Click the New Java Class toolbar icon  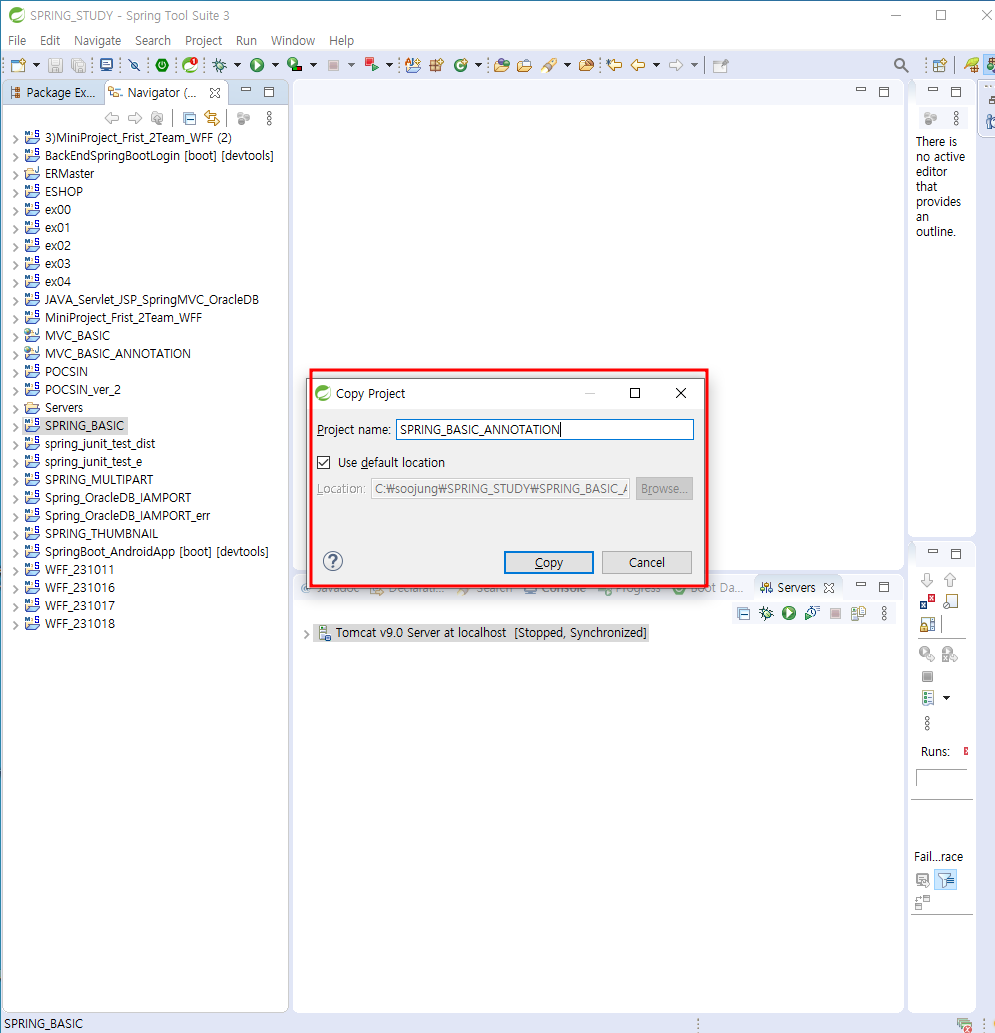click(461, 65)
